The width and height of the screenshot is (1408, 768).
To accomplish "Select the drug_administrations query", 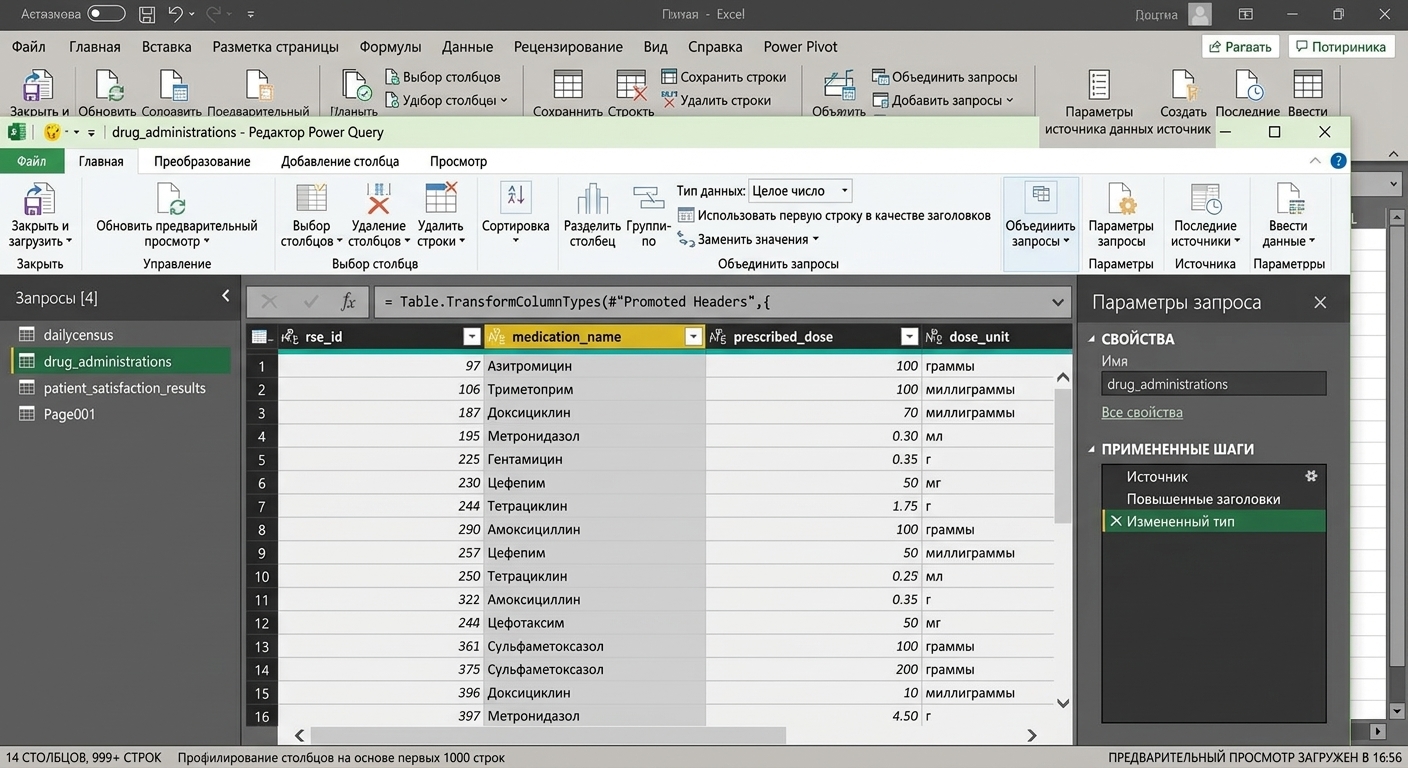I will pyautogui.click(x=120, y=361).
